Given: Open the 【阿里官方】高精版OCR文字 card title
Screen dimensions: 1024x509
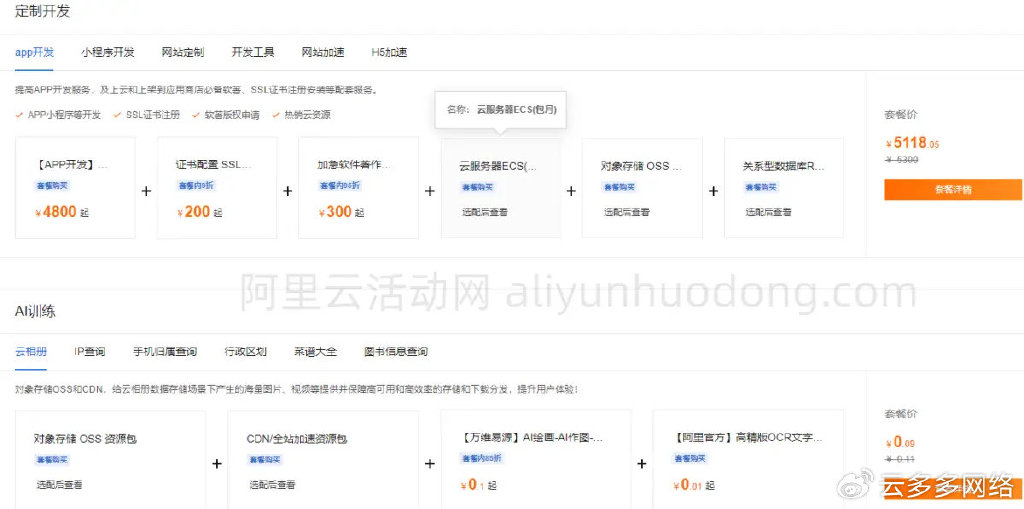Looking at the screenshot, I should pos(747,438).
